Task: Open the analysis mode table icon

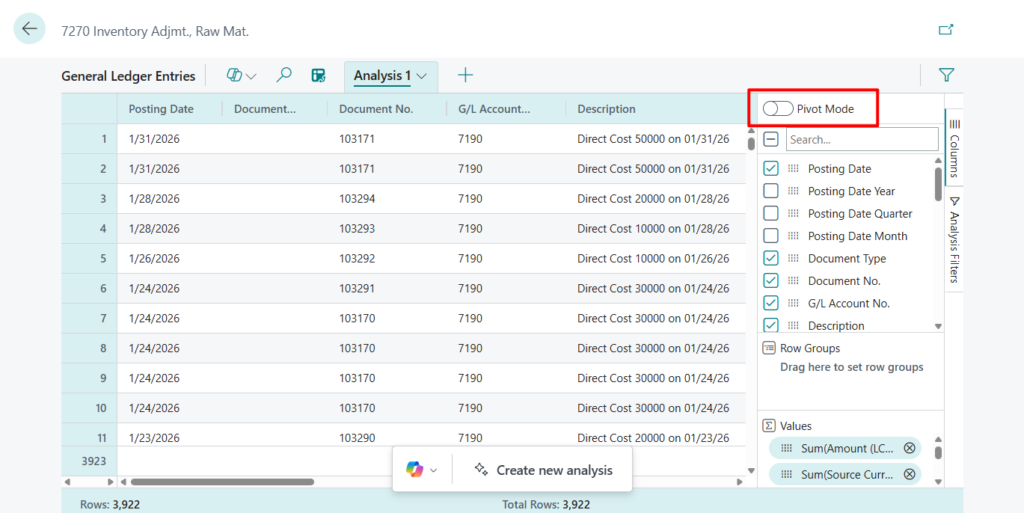Action: [x=318, y=75]
